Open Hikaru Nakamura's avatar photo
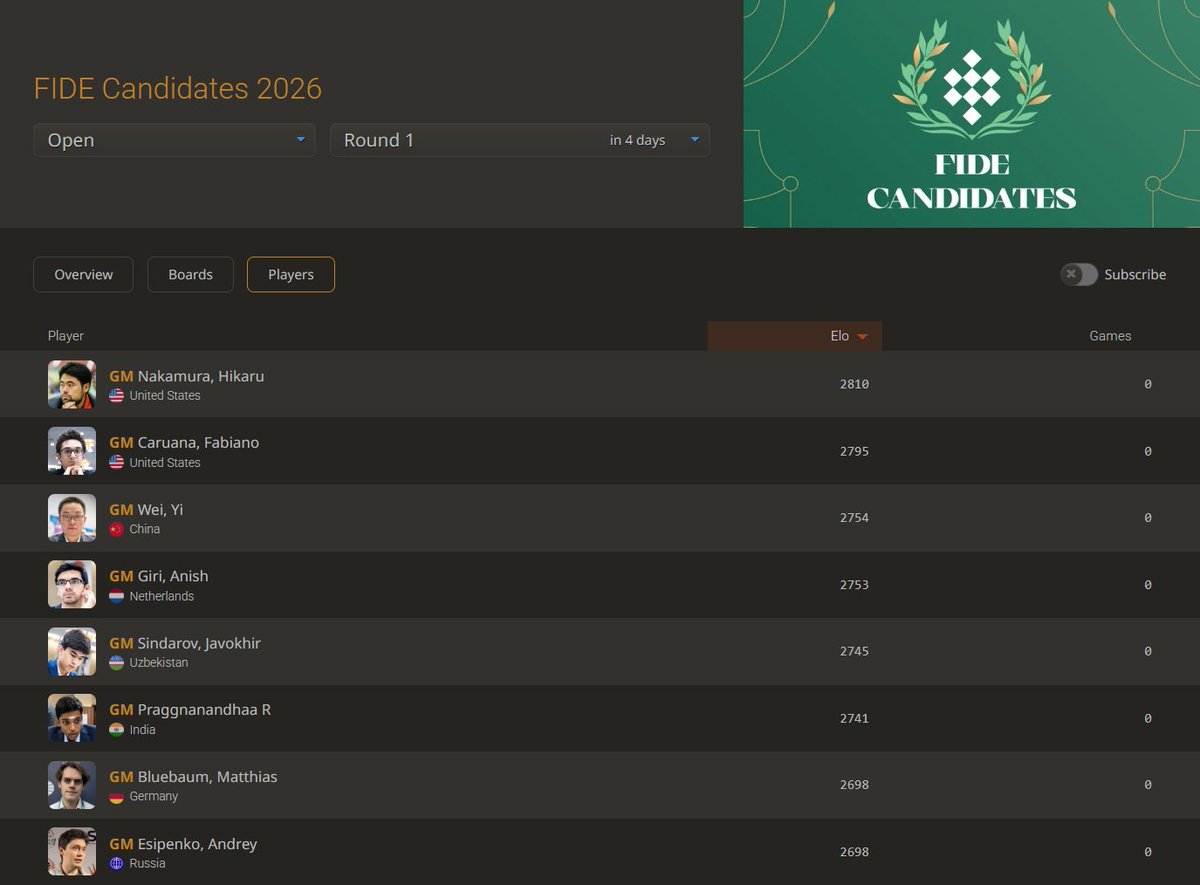The image size is (1200, 885). coord(72,385)
